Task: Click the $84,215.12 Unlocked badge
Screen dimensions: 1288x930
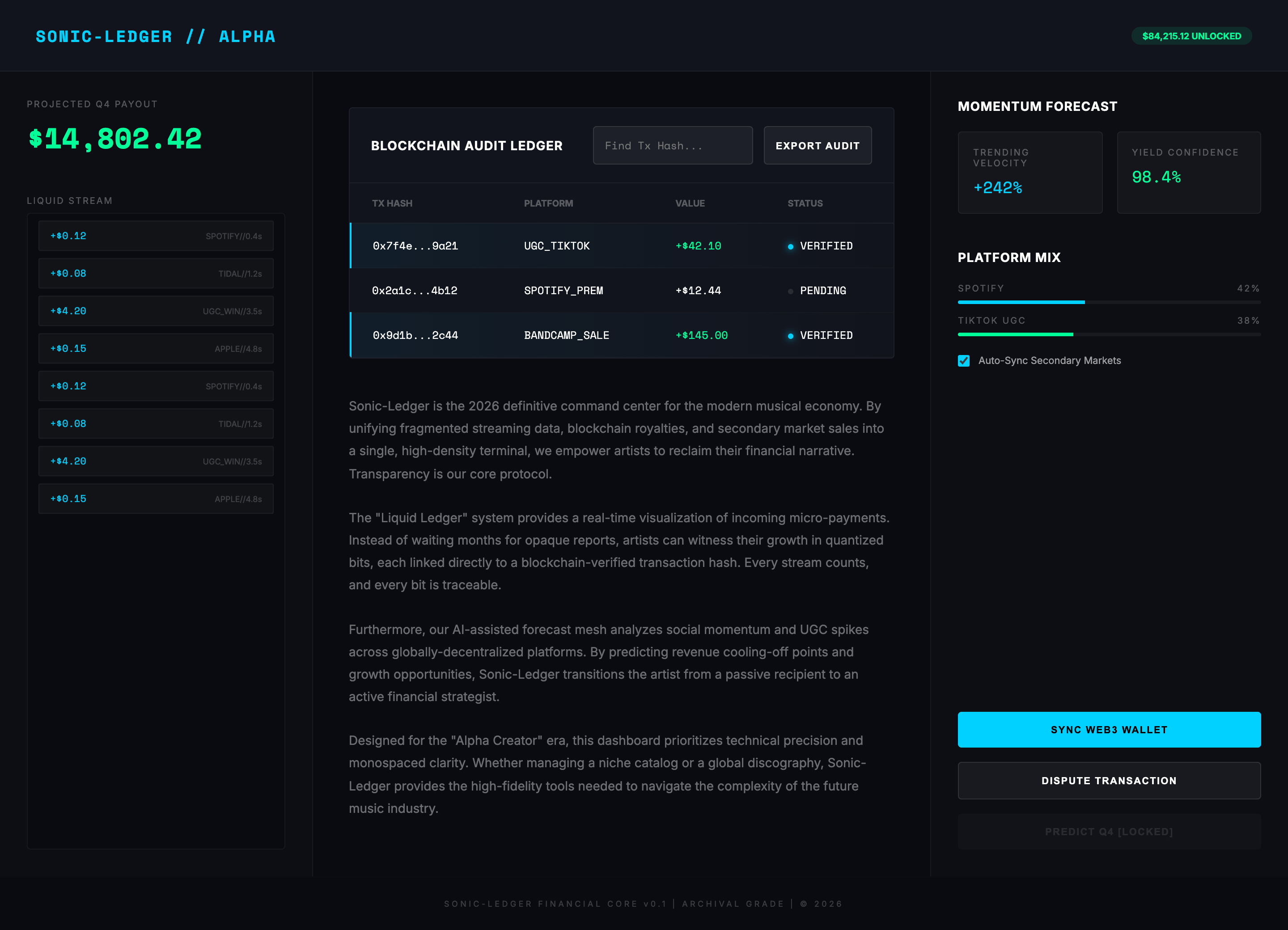Action: 1191,36
